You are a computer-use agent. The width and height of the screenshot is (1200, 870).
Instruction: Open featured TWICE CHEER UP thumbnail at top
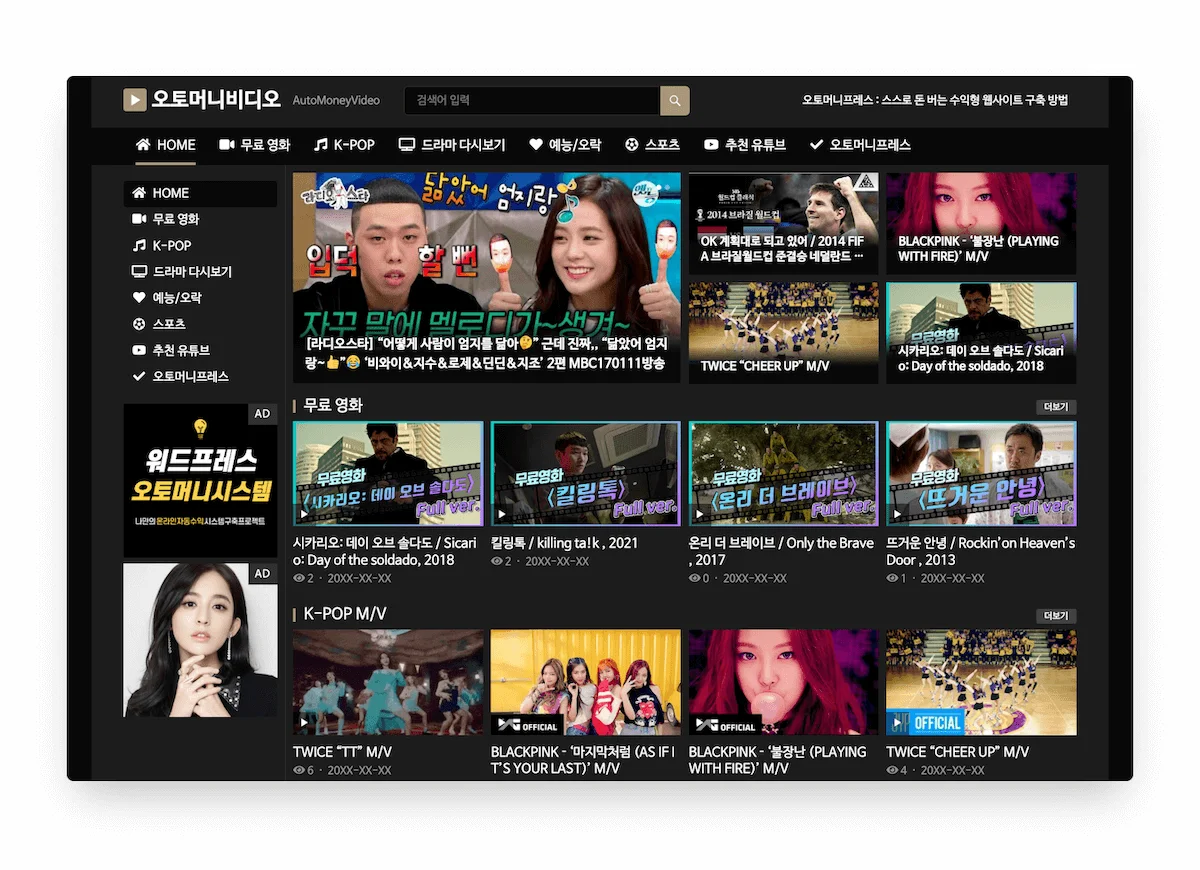784,333
